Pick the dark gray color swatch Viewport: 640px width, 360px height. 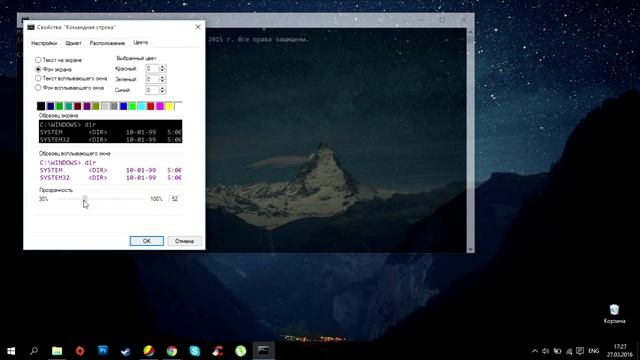[x=114, y=106]
